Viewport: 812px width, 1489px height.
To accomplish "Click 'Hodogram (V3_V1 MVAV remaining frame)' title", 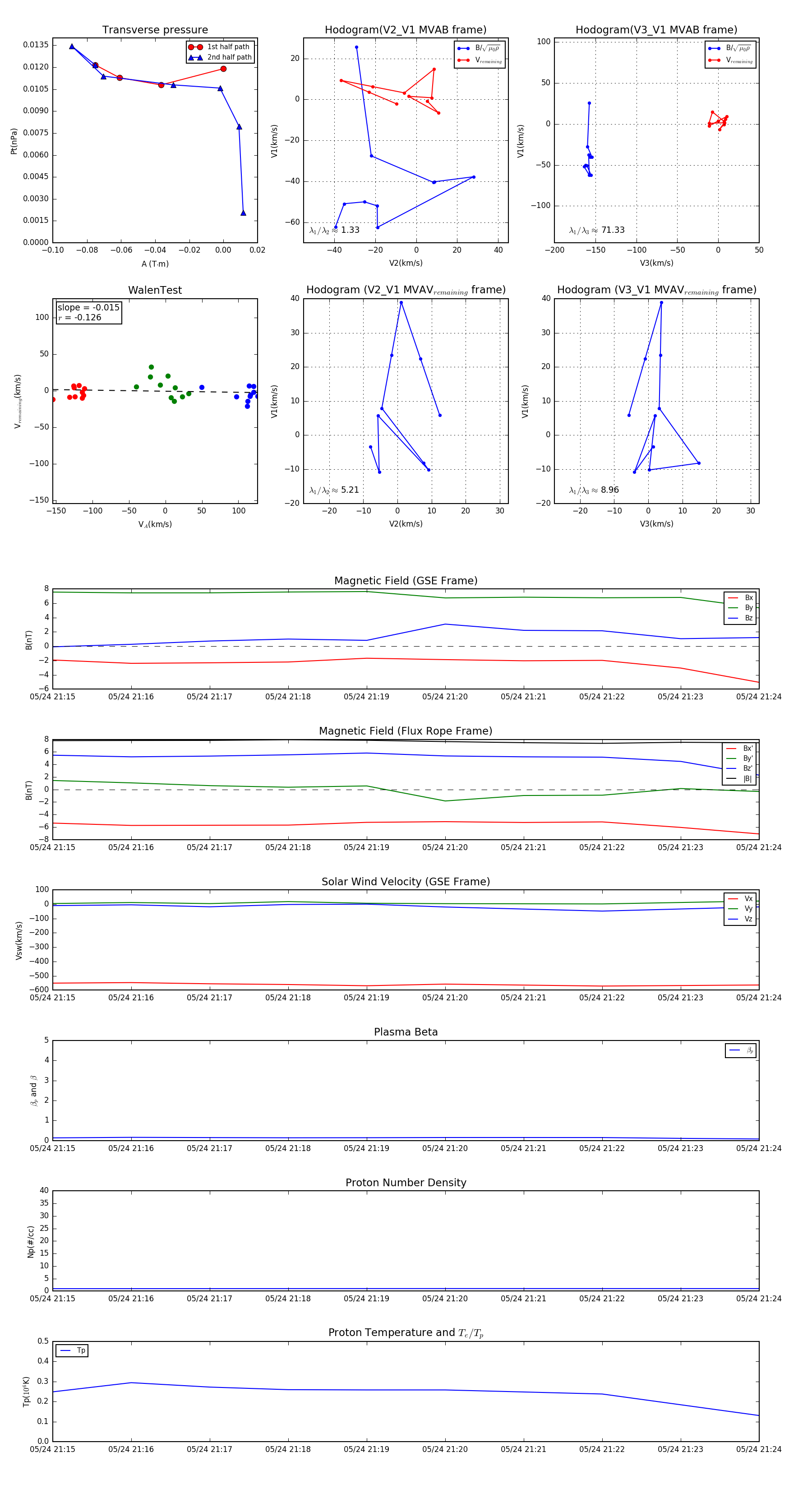I will point(656,290).
